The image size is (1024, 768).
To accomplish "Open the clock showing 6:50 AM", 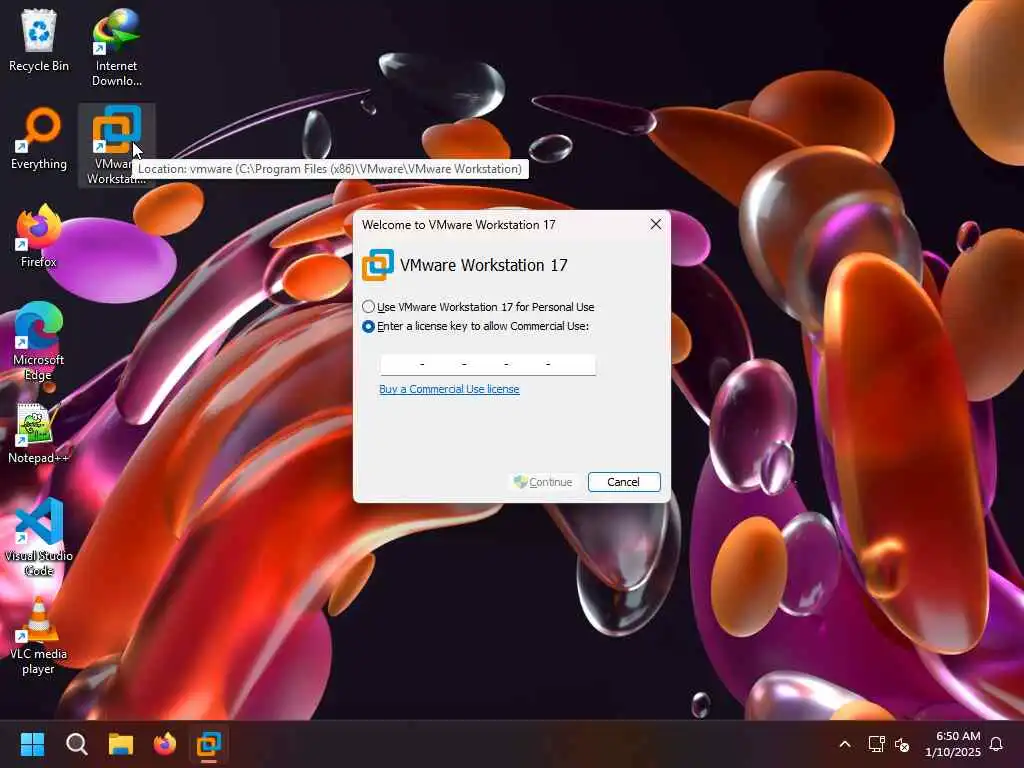I will pos(952,744).
